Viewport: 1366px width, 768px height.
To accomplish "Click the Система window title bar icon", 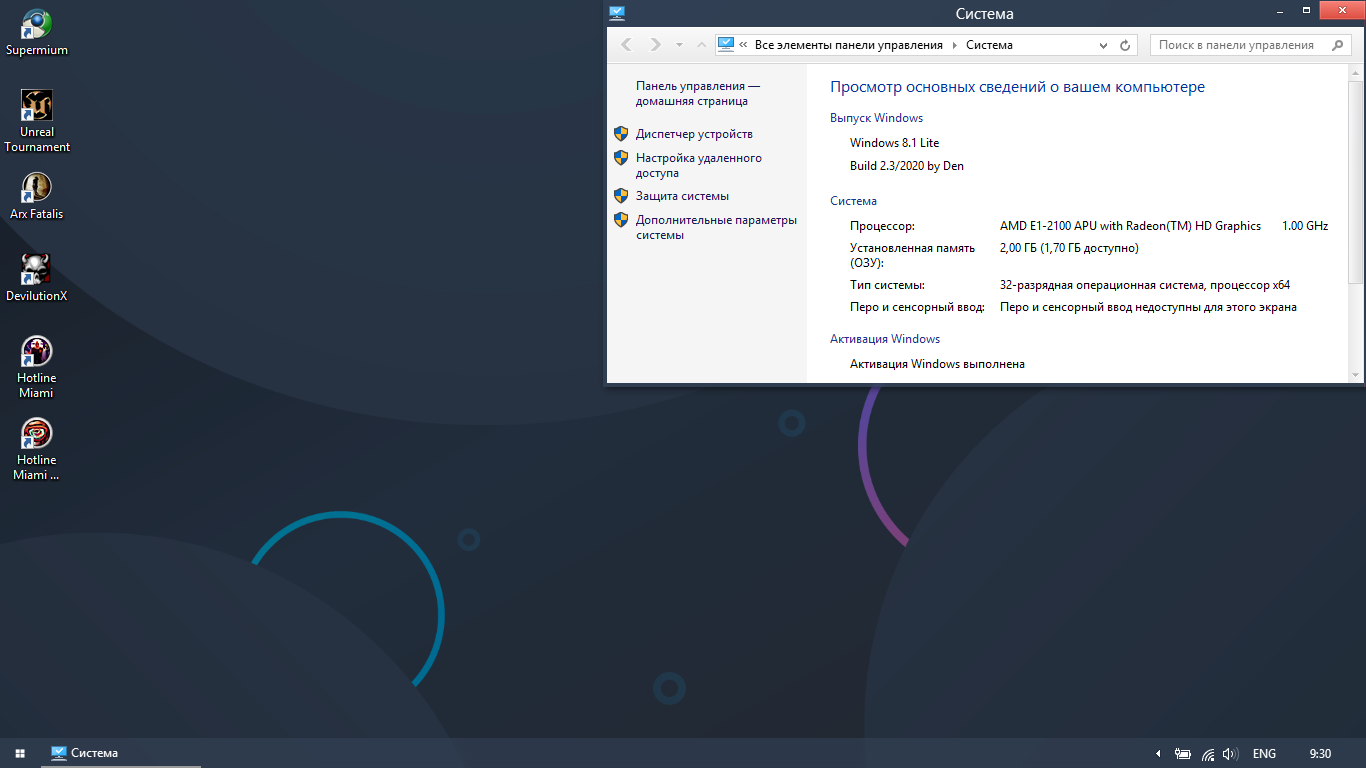I will pos(617,13).
